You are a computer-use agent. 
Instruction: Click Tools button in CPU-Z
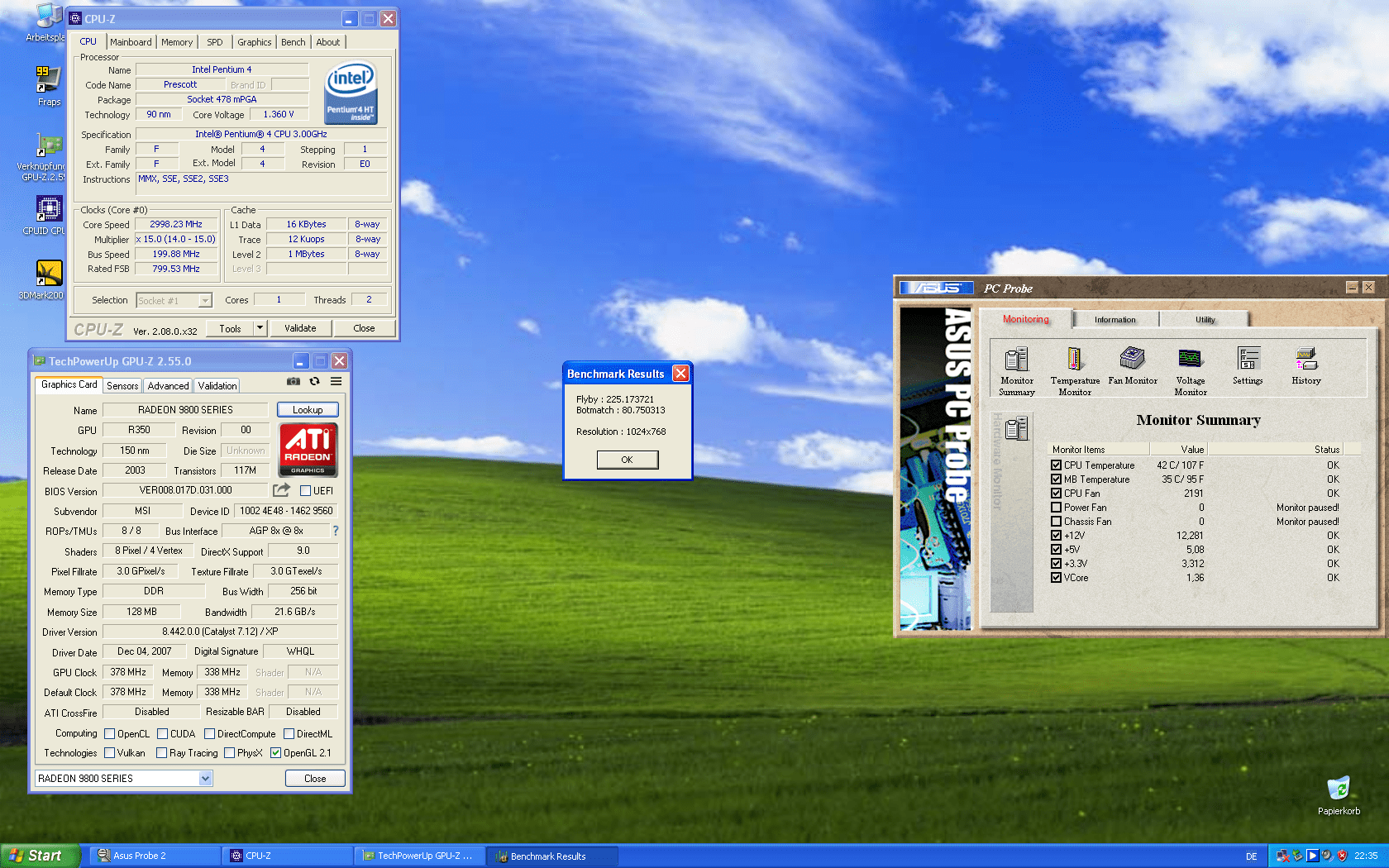(x=230, y=328)
